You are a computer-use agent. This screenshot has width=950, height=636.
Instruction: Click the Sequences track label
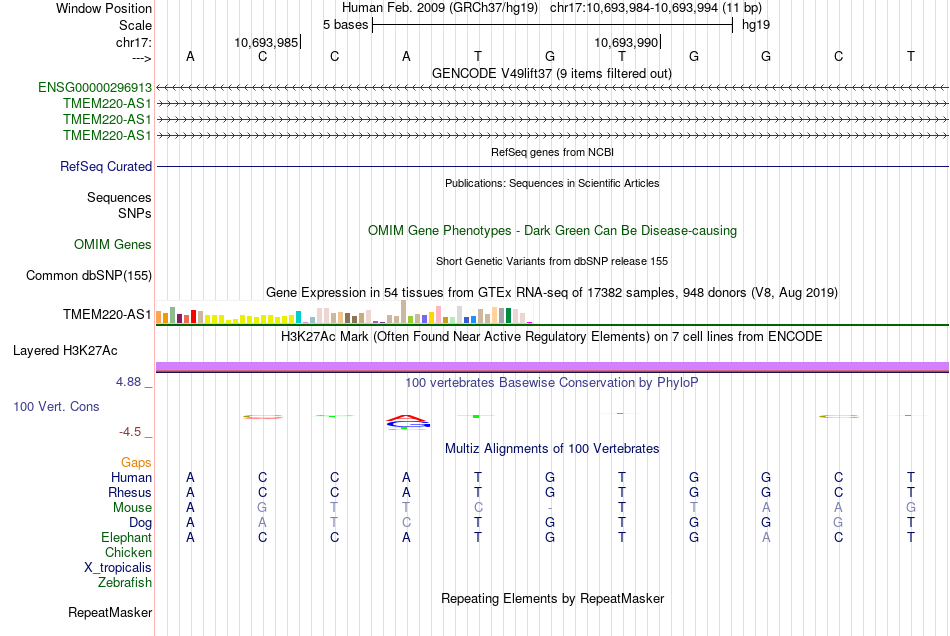click(x=119, y=197)
